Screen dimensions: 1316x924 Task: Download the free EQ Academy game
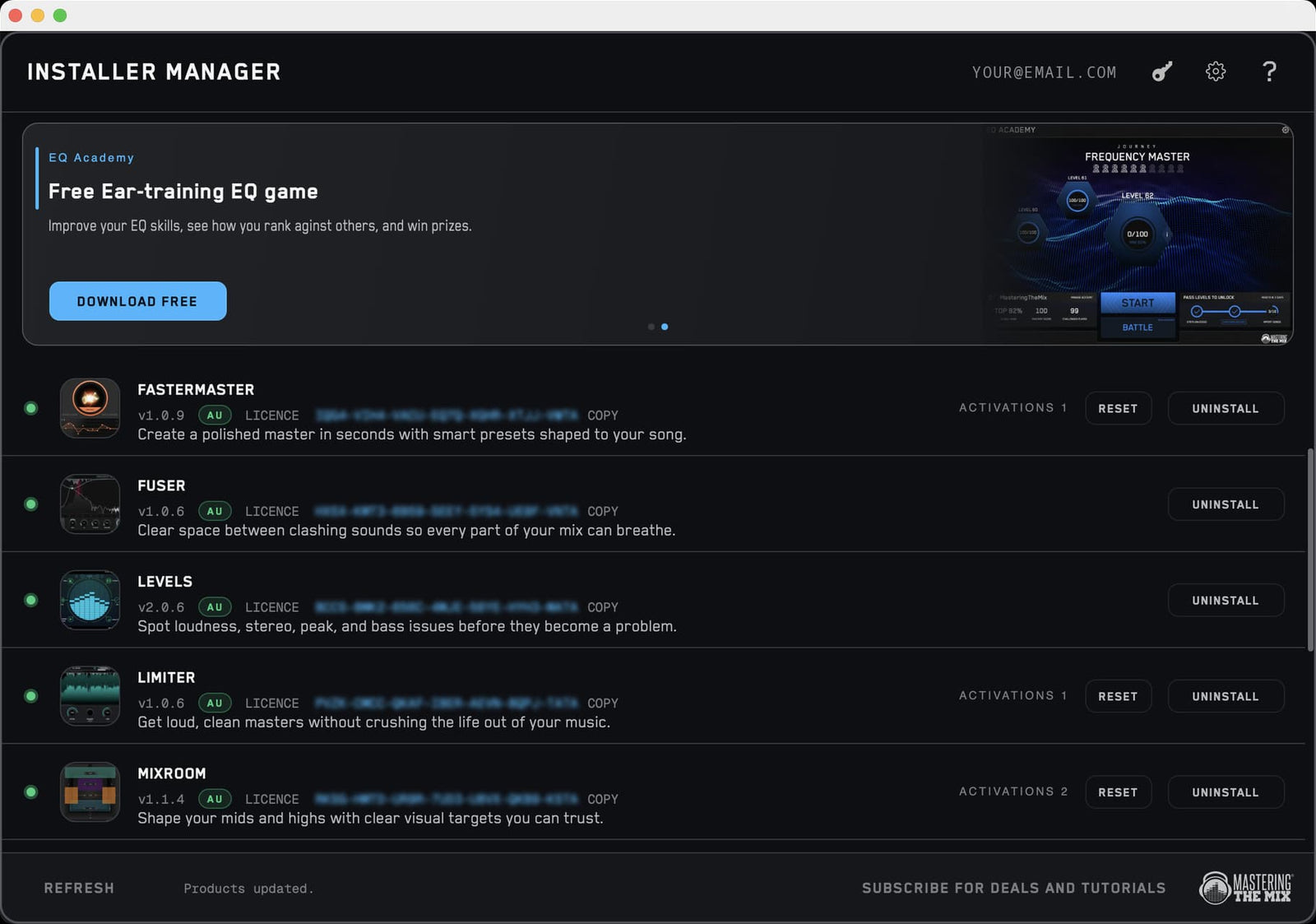pos(137,301)
